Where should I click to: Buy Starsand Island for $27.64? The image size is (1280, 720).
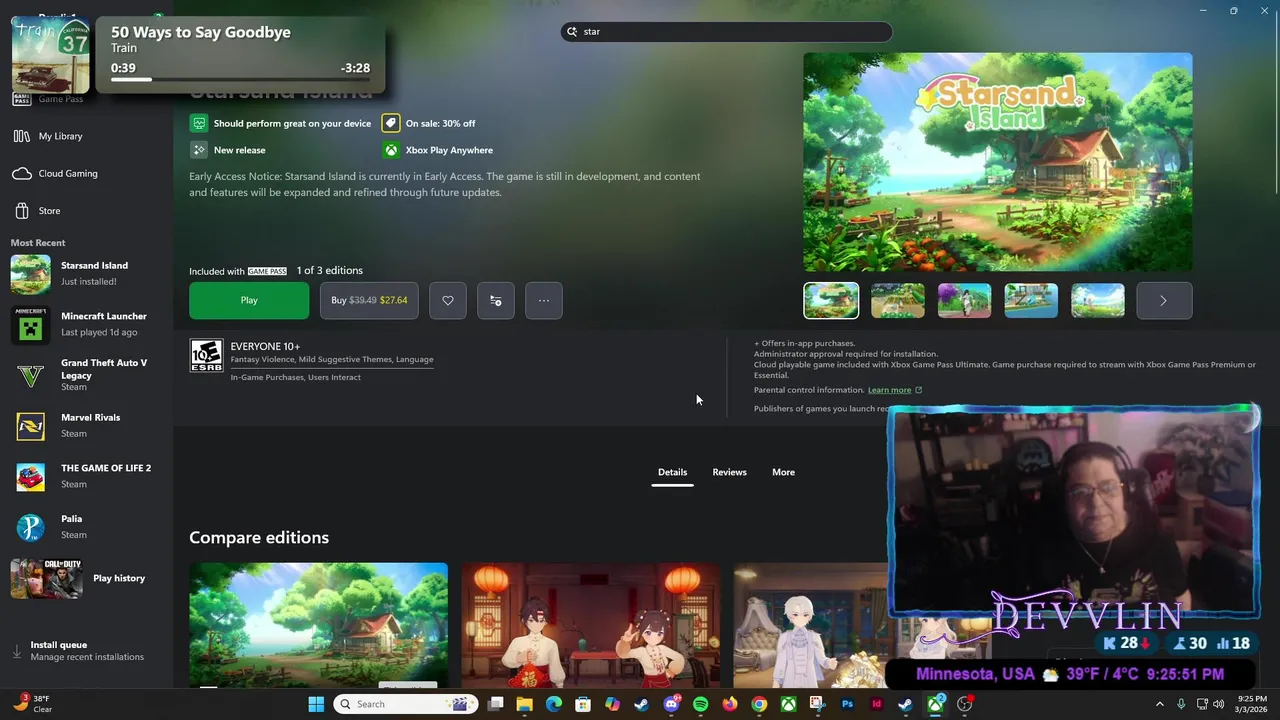coord(369,300)
